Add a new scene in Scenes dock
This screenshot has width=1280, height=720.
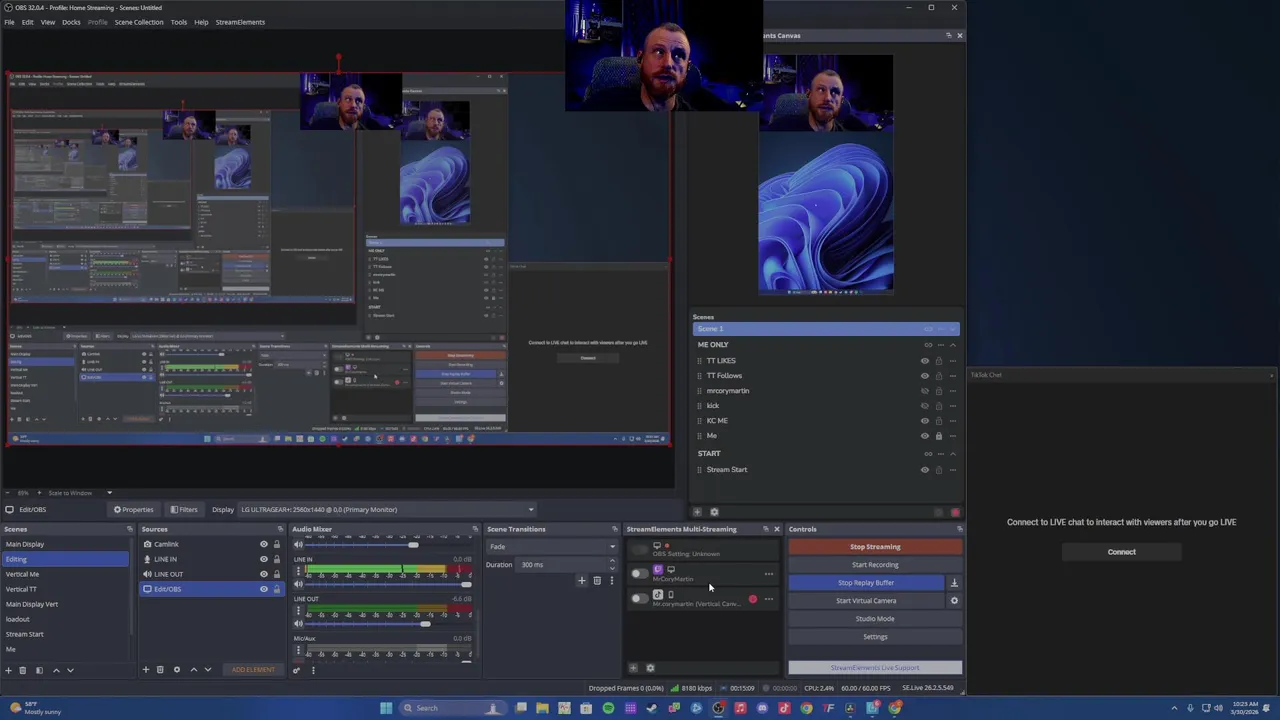pyautogui.click(x=9, y=670)
